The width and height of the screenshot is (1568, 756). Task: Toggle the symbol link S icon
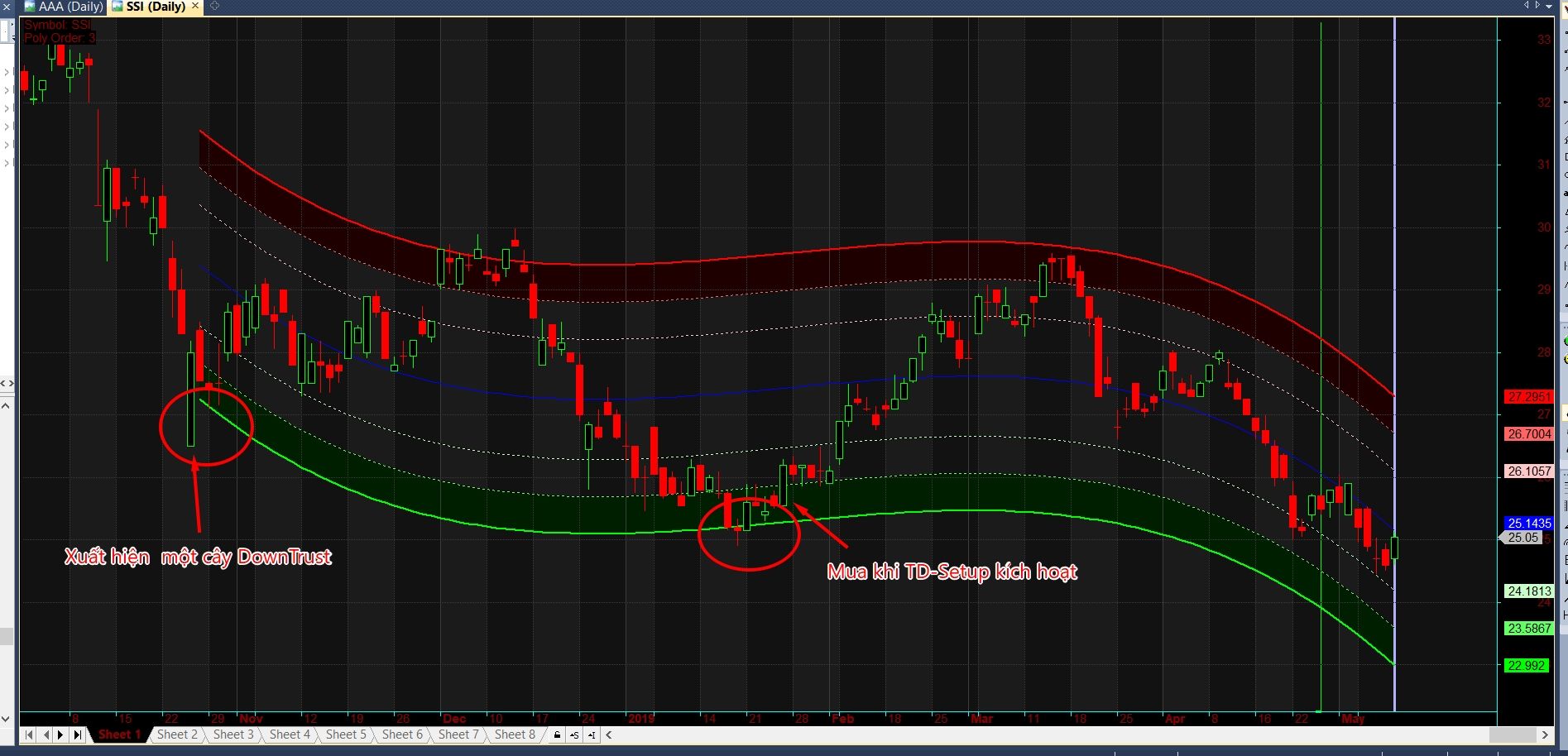pos(574,734)
